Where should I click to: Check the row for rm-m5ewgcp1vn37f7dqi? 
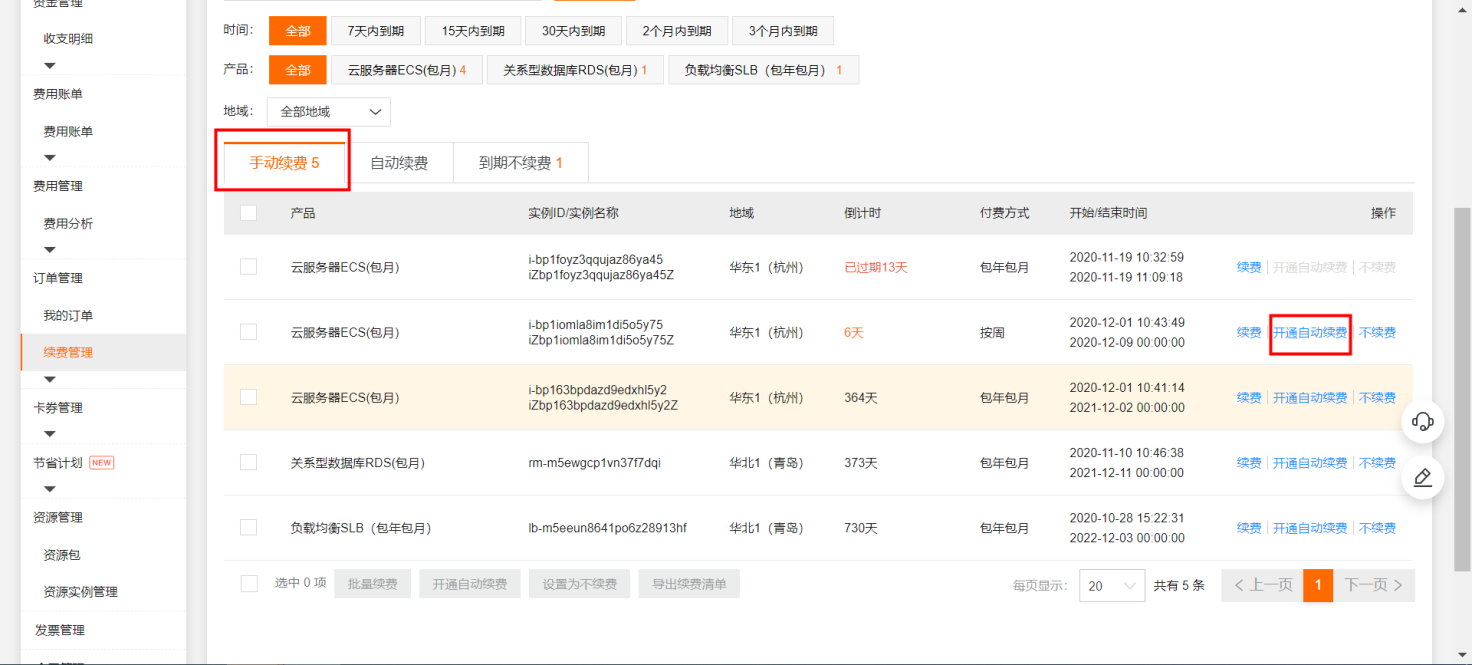(249, 462)
